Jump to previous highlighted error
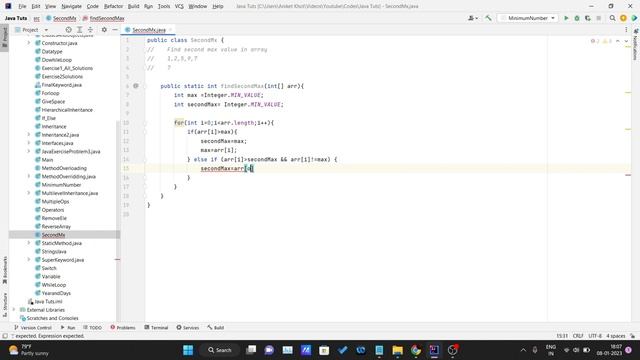 [x=618, y=41]
